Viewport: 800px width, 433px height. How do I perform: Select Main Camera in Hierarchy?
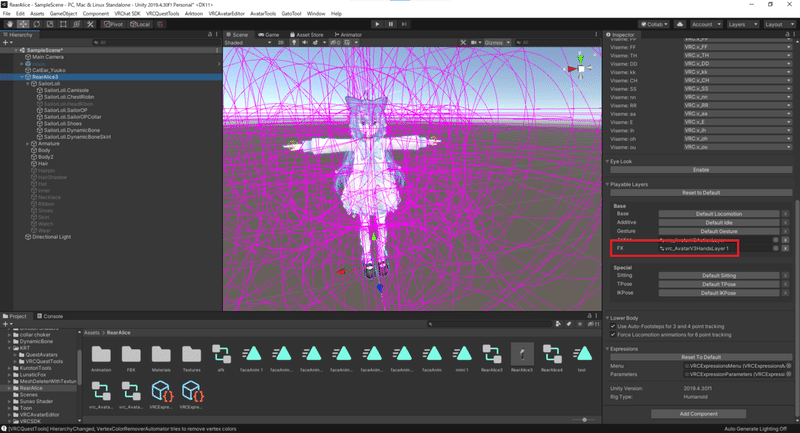tap(47, 57)
